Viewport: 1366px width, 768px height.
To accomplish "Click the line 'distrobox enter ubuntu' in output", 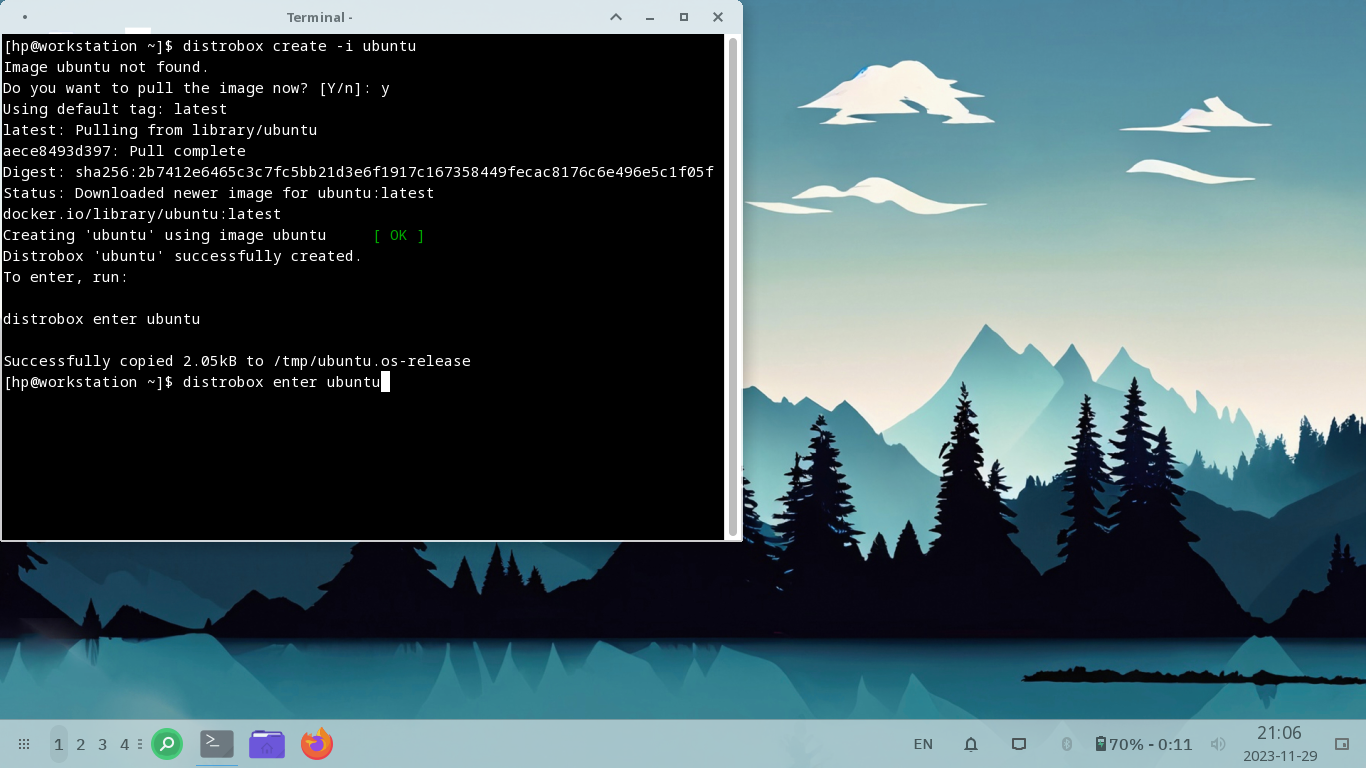I will pyautogui.click(x=102, y=319).
